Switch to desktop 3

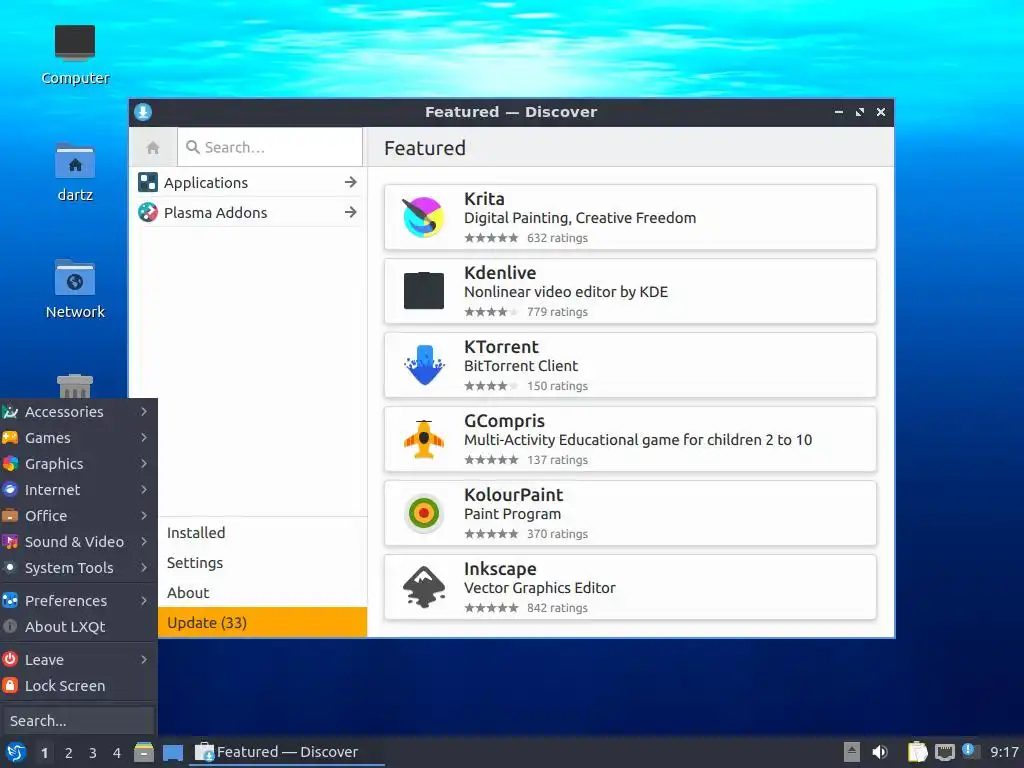click(93, 753)
